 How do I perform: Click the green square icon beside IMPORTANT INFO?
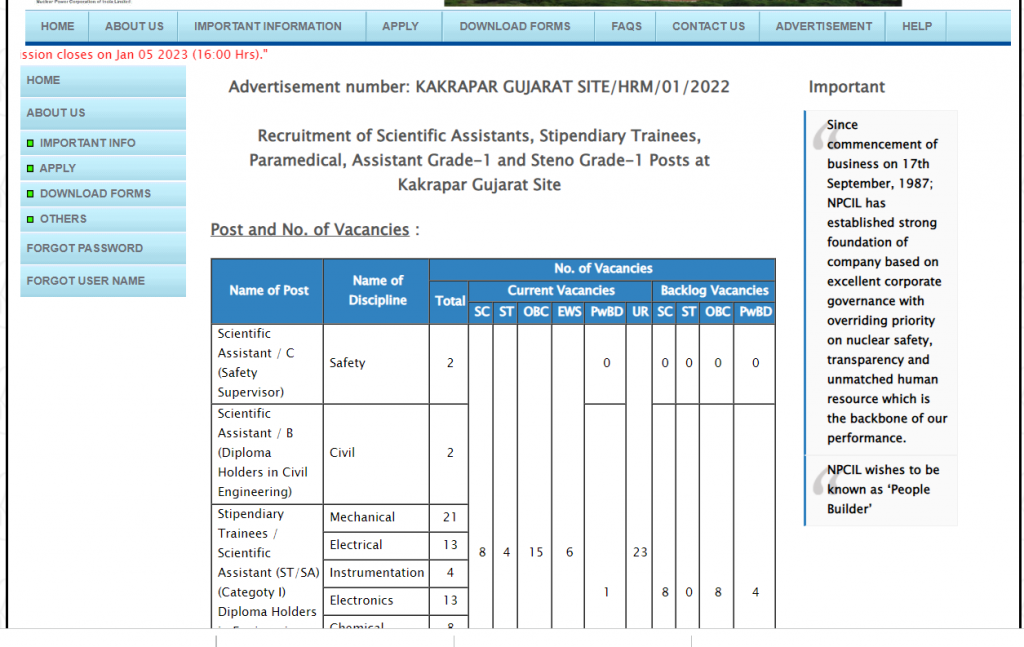tap(31, 143)
